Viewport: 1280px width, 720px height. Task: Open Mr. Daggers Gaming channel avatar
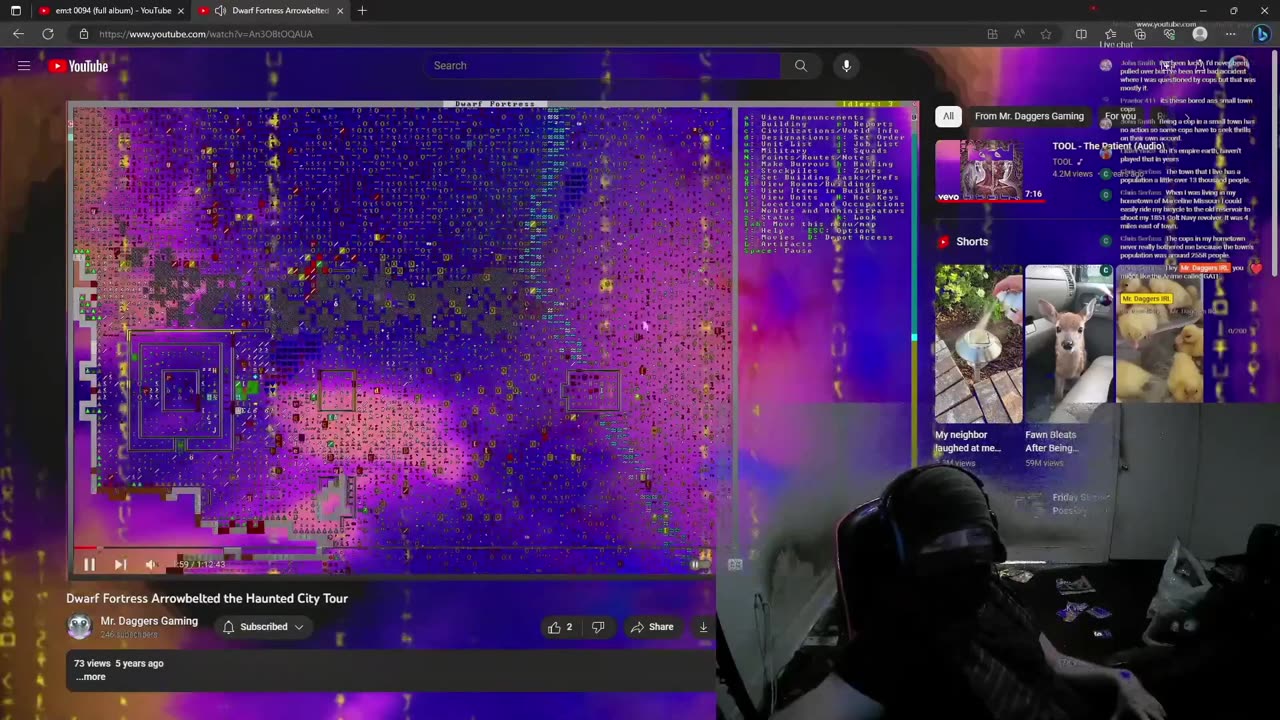(x=79, y=627)
